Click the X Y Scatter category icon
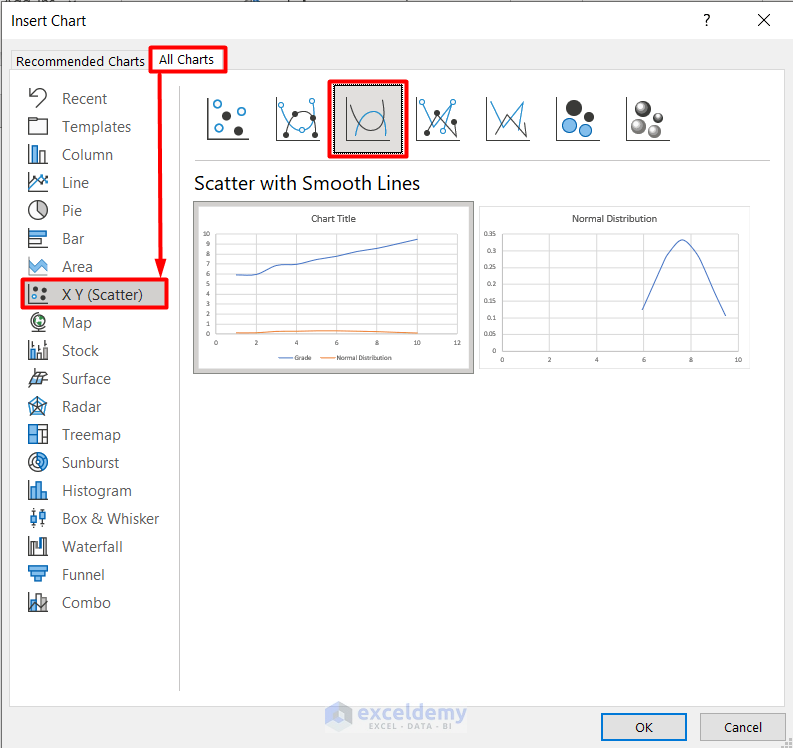Image resolution: width=793 pixels, height=748 pixels. [38, 294]
